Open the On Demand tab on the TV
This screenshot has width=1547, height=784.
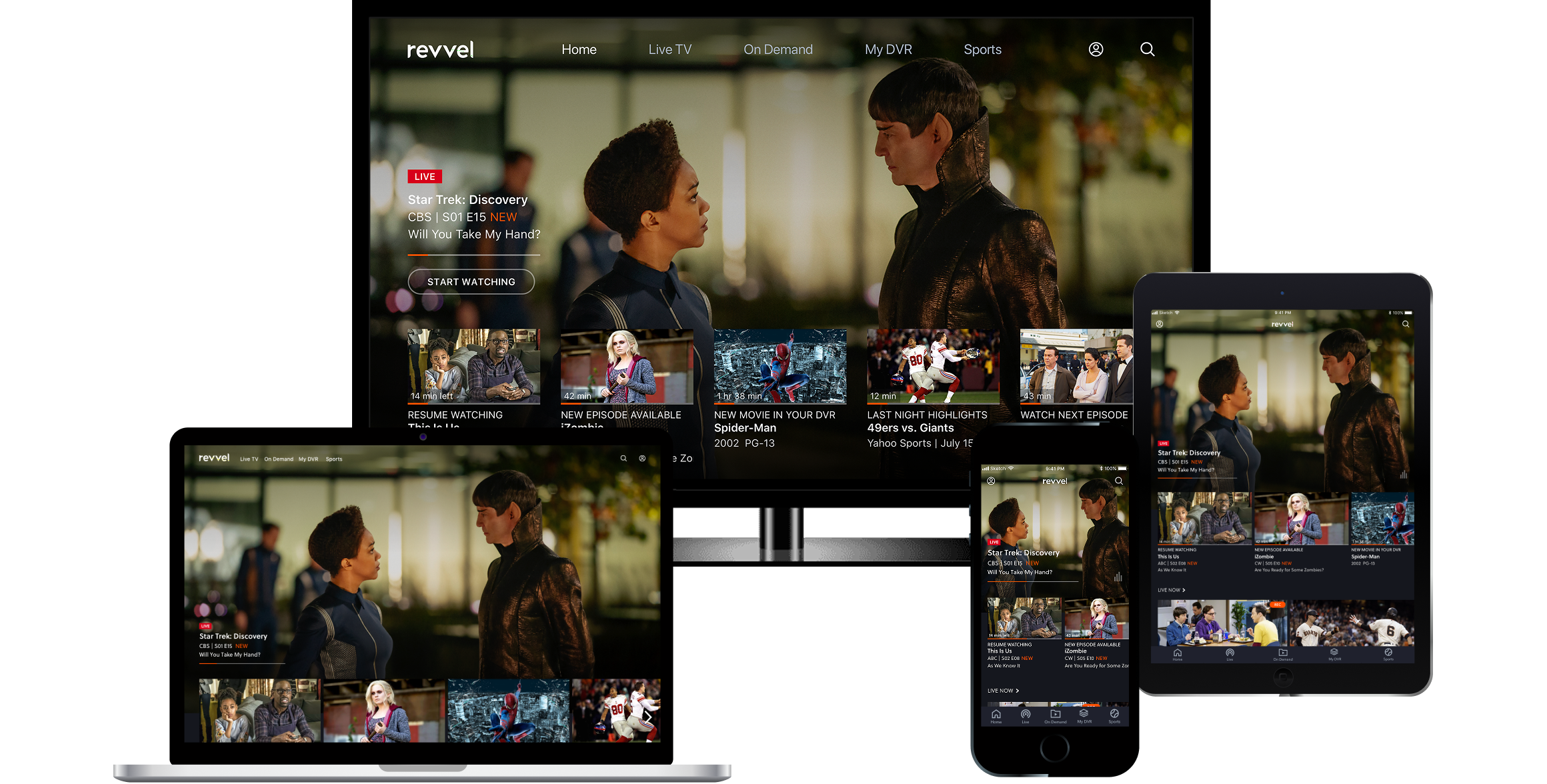click(x=778, y=49)
